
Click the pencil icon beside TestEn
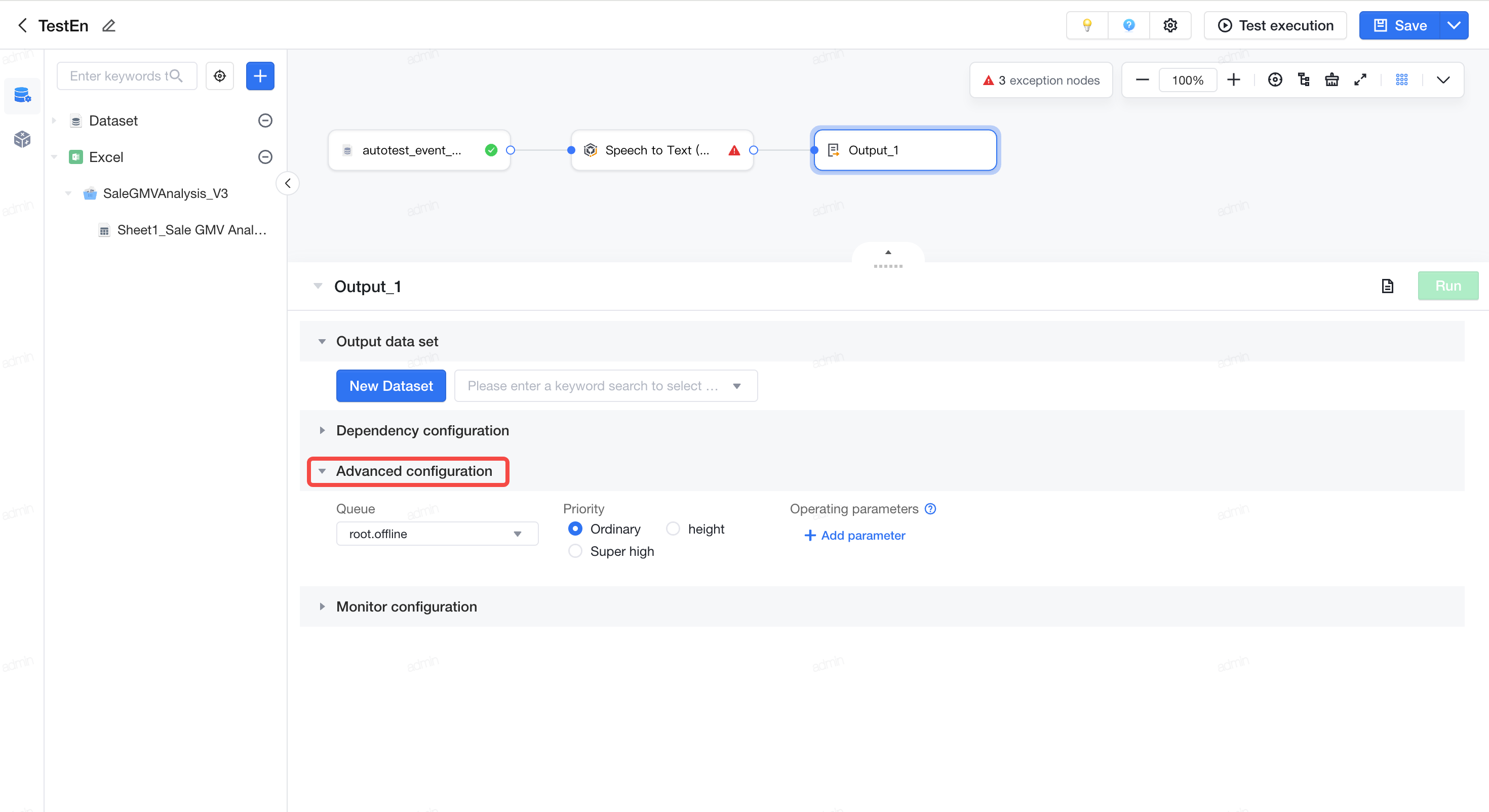tap(109, 25)
